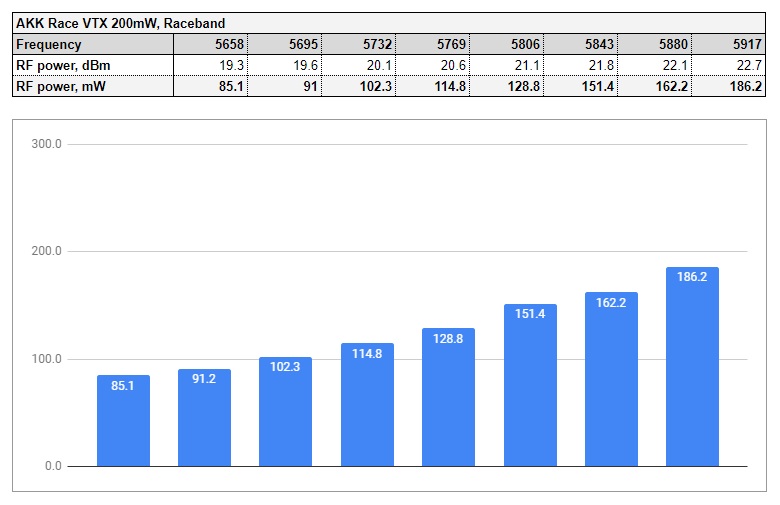Click the chart bar labeled 85.1

pos(123,421)
